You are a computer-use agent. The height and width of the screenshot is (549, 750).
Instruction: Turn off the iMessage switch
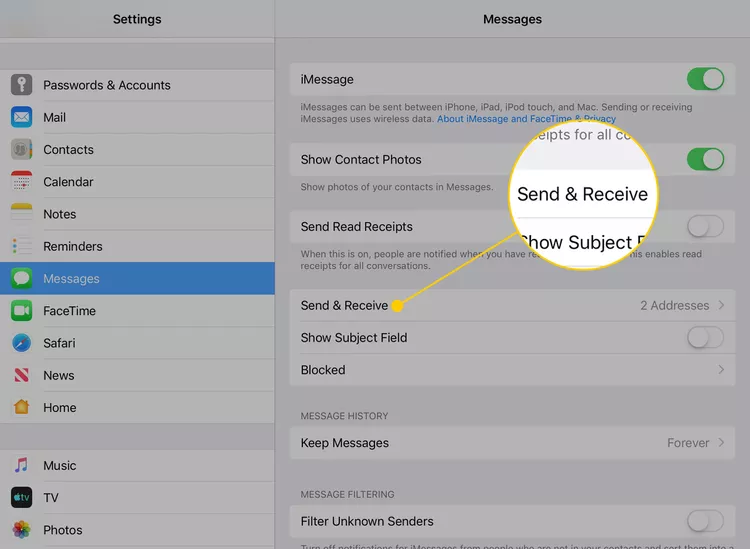point(705,79)
